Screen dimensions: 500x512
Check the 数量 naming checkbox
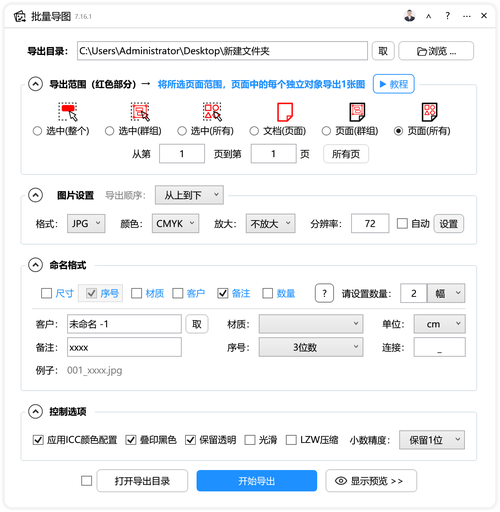[268, 293]
